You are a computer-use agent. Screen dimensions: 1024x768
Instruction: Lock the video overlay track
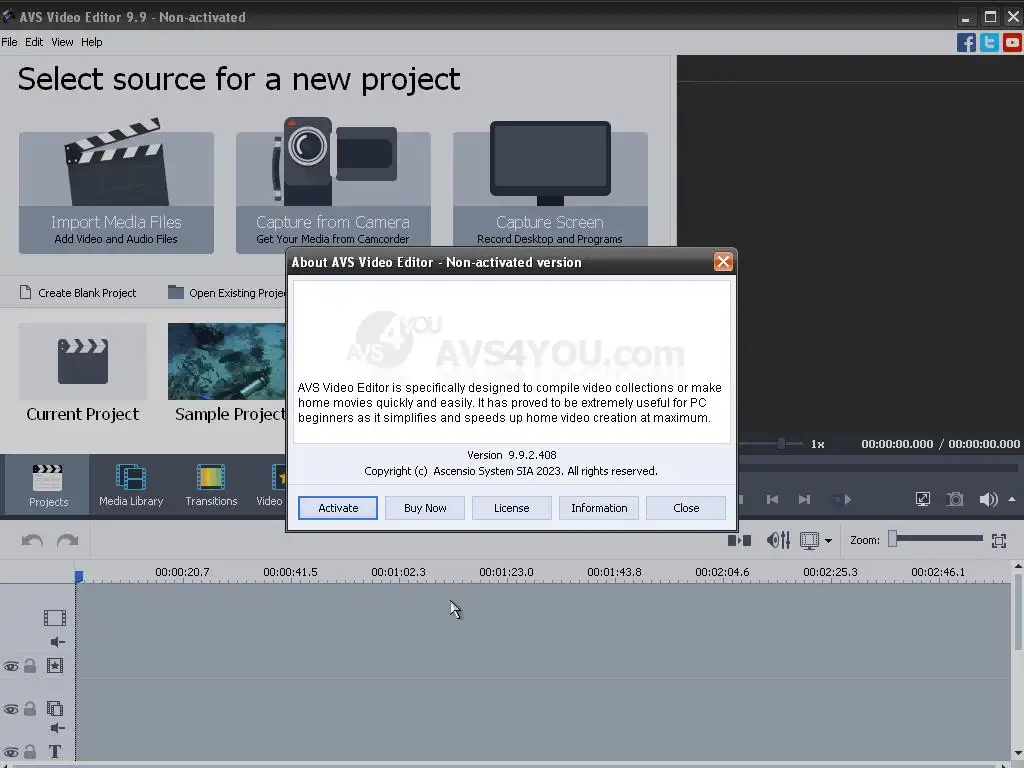(30, 709)
